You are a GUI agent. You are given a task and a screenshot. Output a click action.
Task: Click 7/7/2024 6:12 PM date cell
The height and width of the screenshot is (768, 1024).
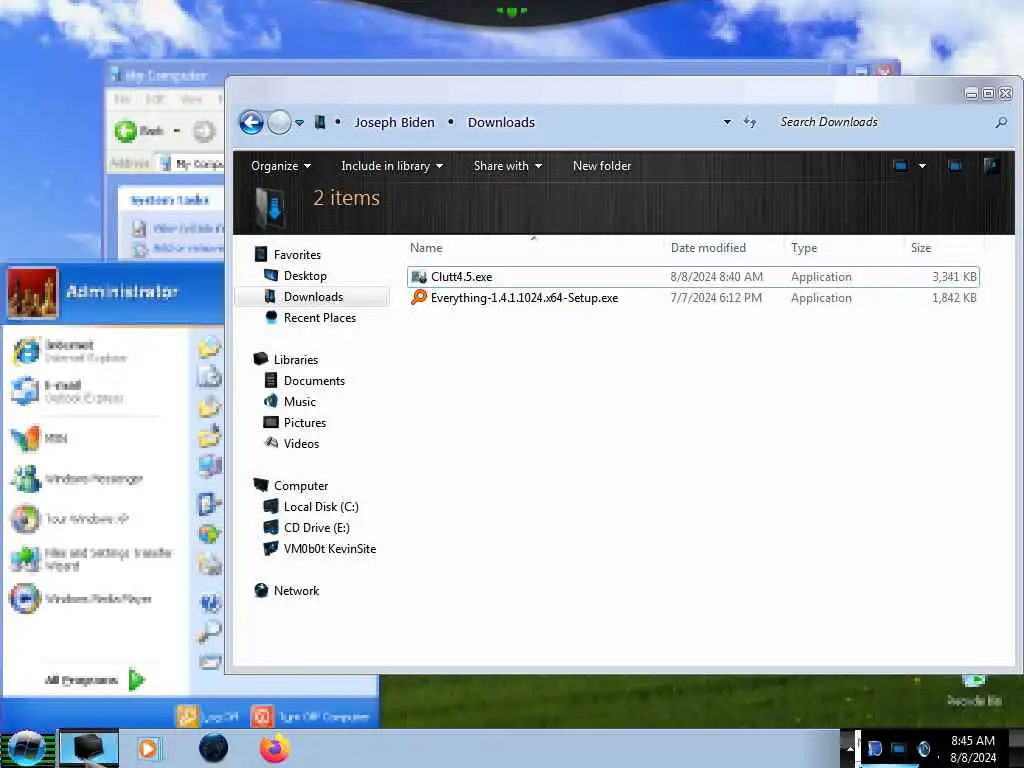pos(716,298)
